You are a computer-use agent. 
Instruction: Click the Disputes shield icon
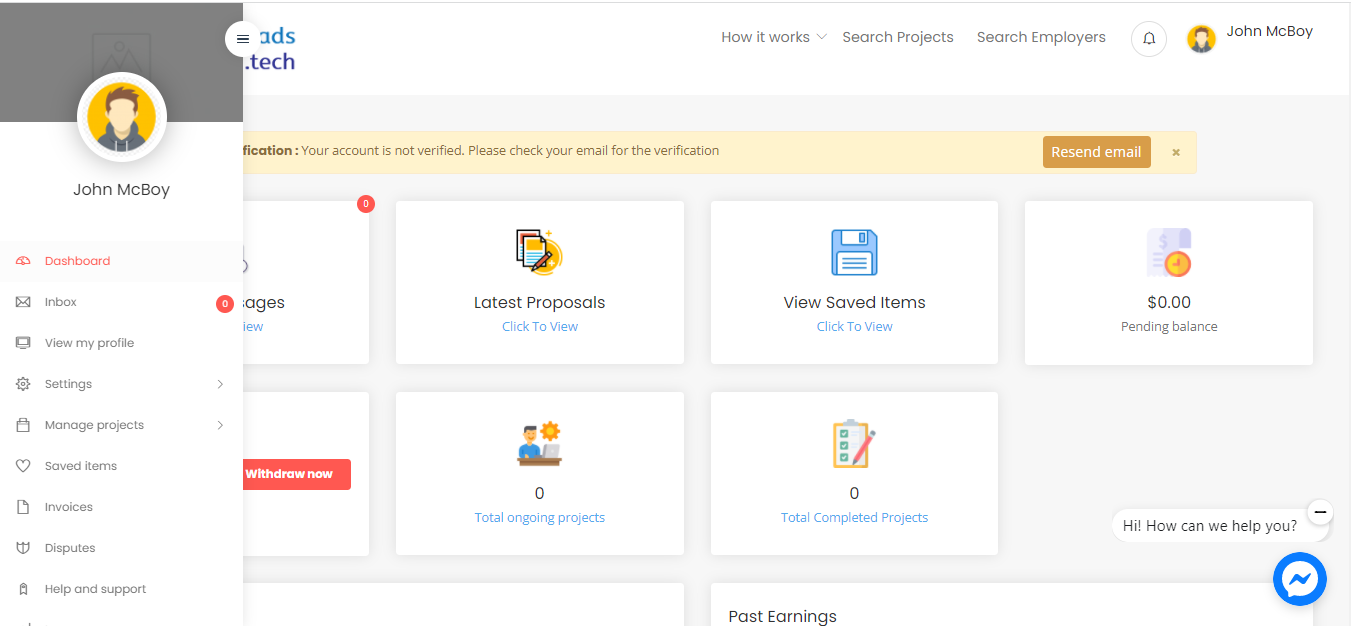(x=23, y=548)
